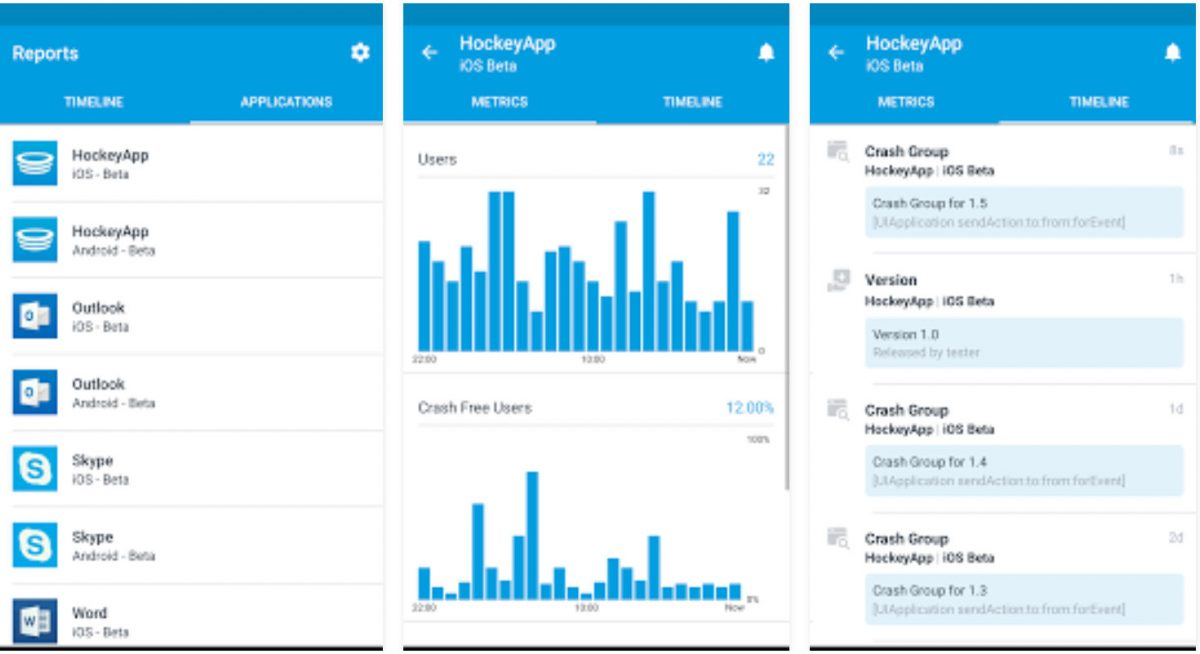Open the Reports settings gear icon

coord(360,53)
